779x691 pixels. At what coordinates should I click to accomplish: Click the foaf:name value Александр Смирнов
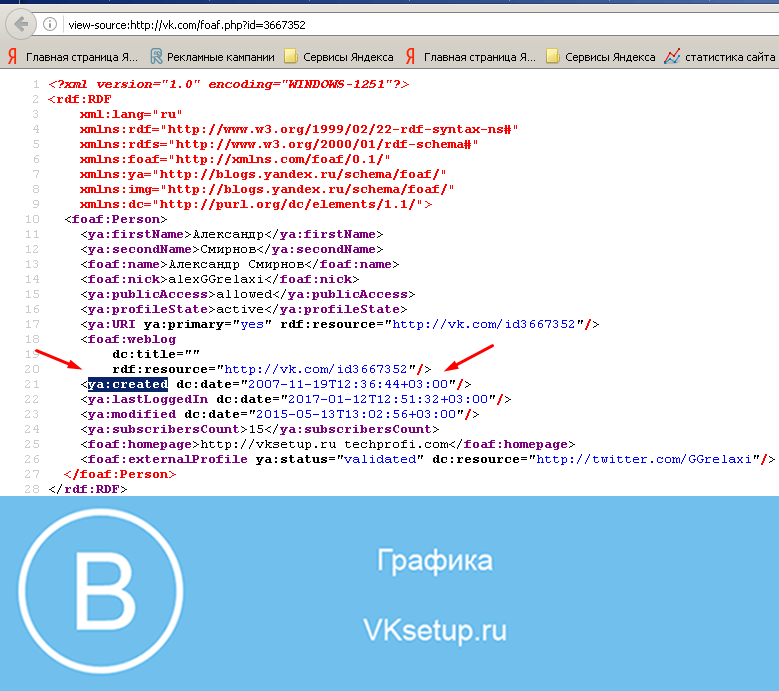236,264
